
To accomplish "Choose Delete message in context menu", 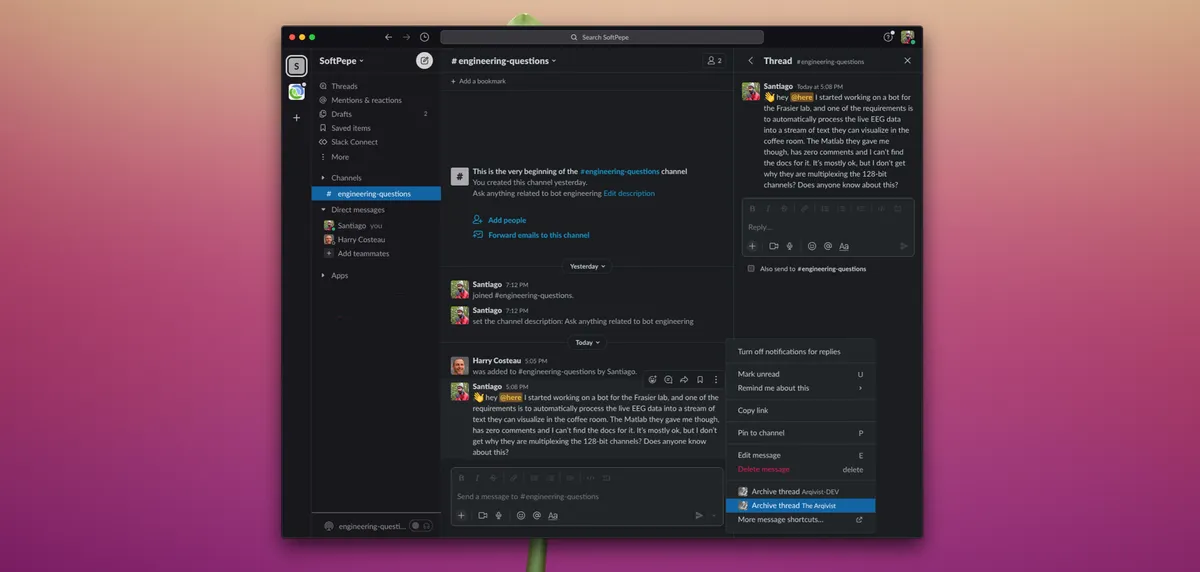I will [x=800, y=469].
